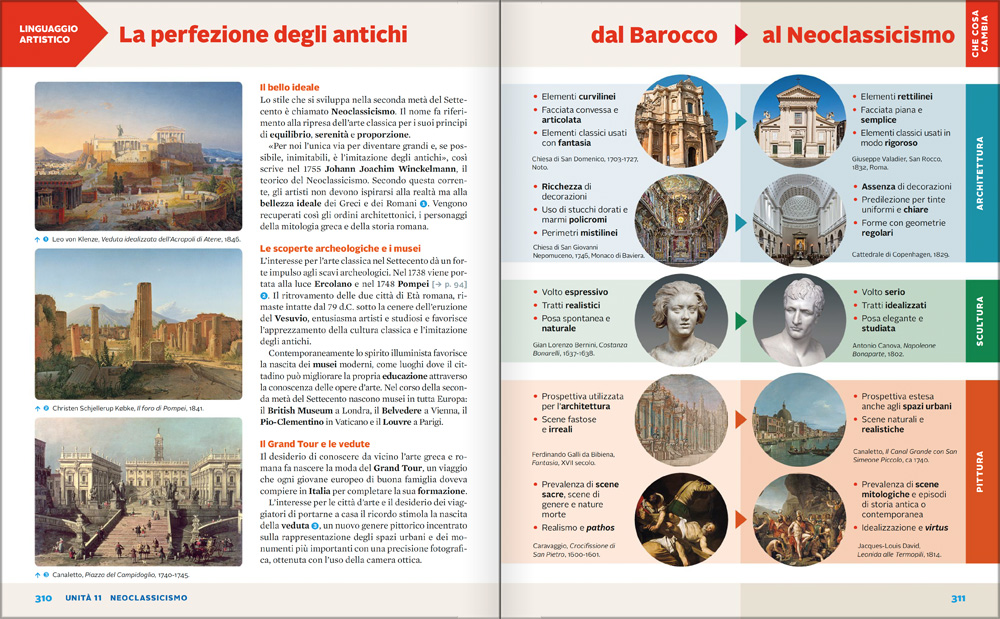The width and height of the screenshot is (1000, 619).
Task: Click the number 2 marker in the Købke caption
Action: coord(46,408)
